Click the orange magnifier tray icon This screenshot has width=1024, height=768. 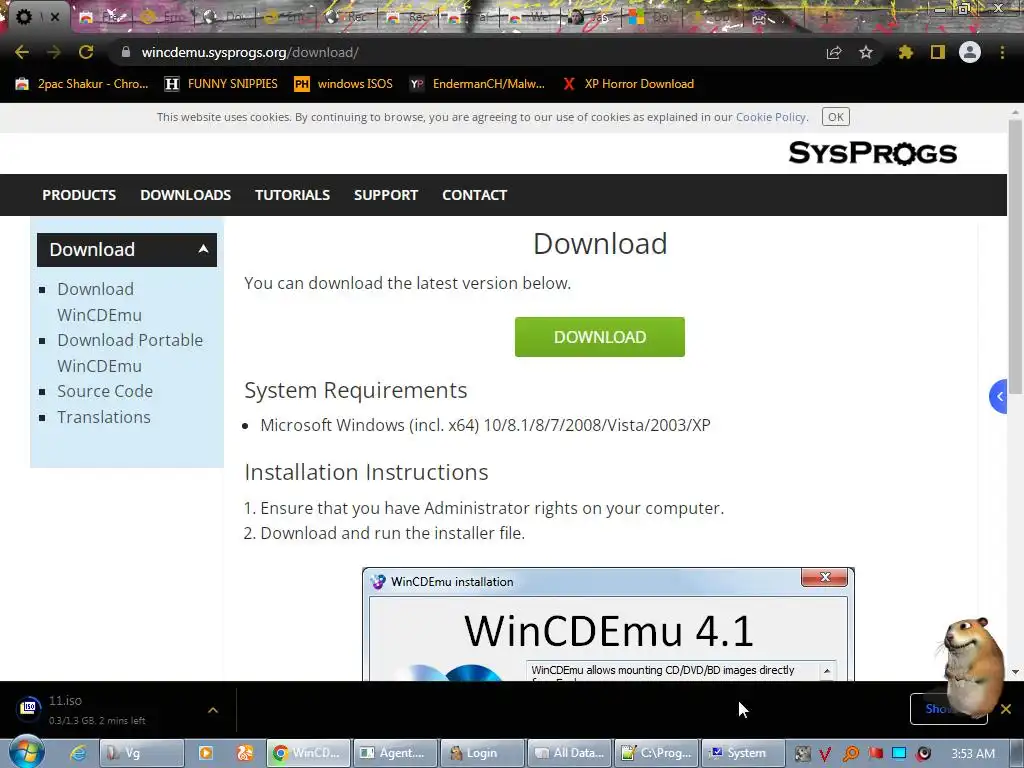pos(850,754)
